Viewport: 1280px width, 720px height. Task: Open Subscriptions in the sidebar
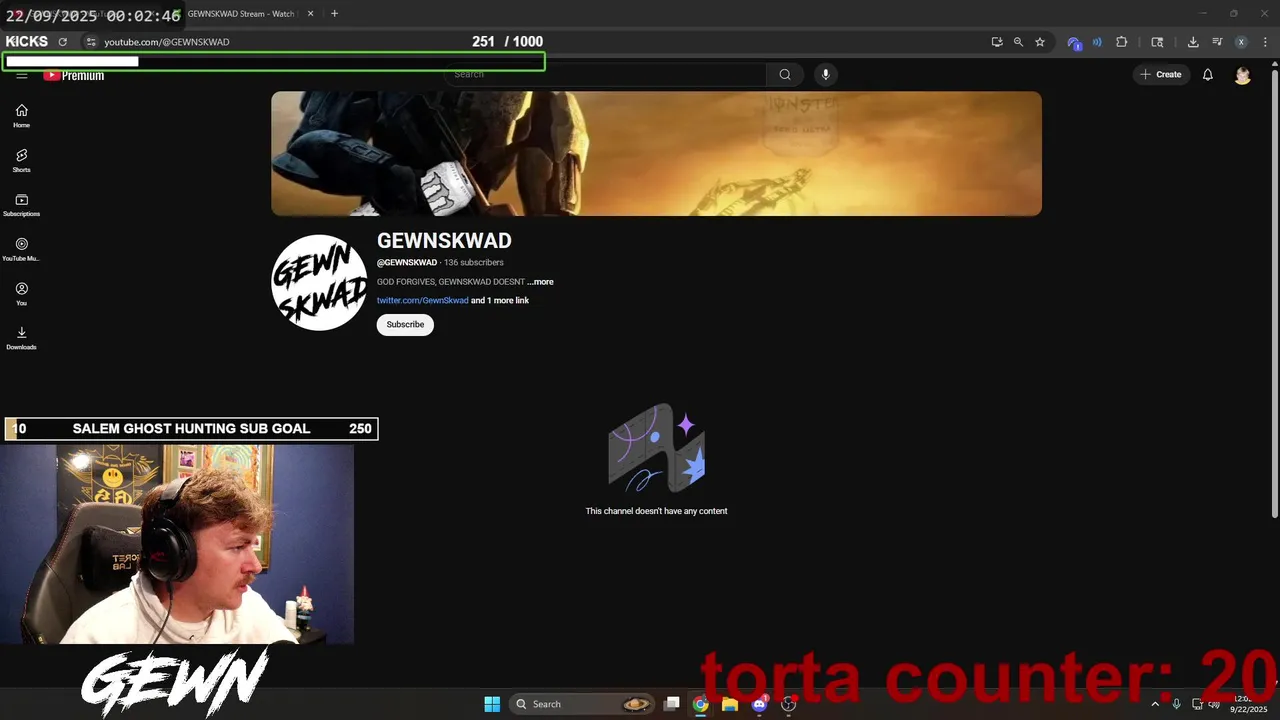pyautogui.click(x=21, y=205)
